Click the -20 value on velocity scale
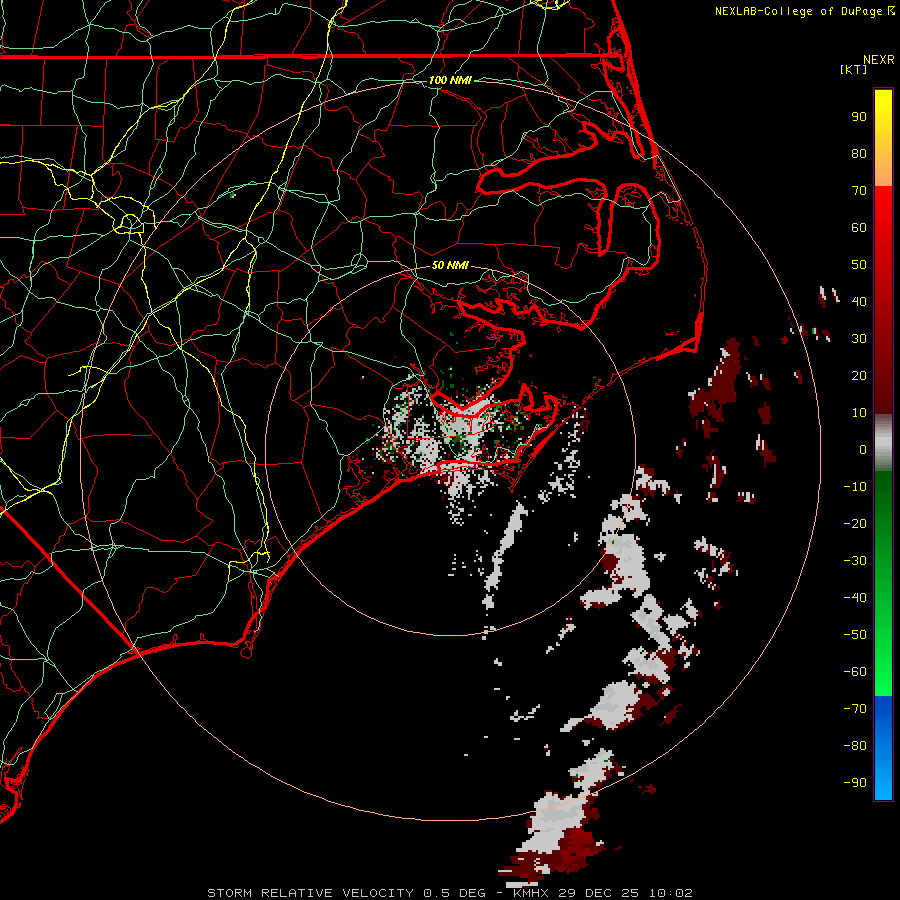Viewport: 900px width, 900px height. point(855,523)
